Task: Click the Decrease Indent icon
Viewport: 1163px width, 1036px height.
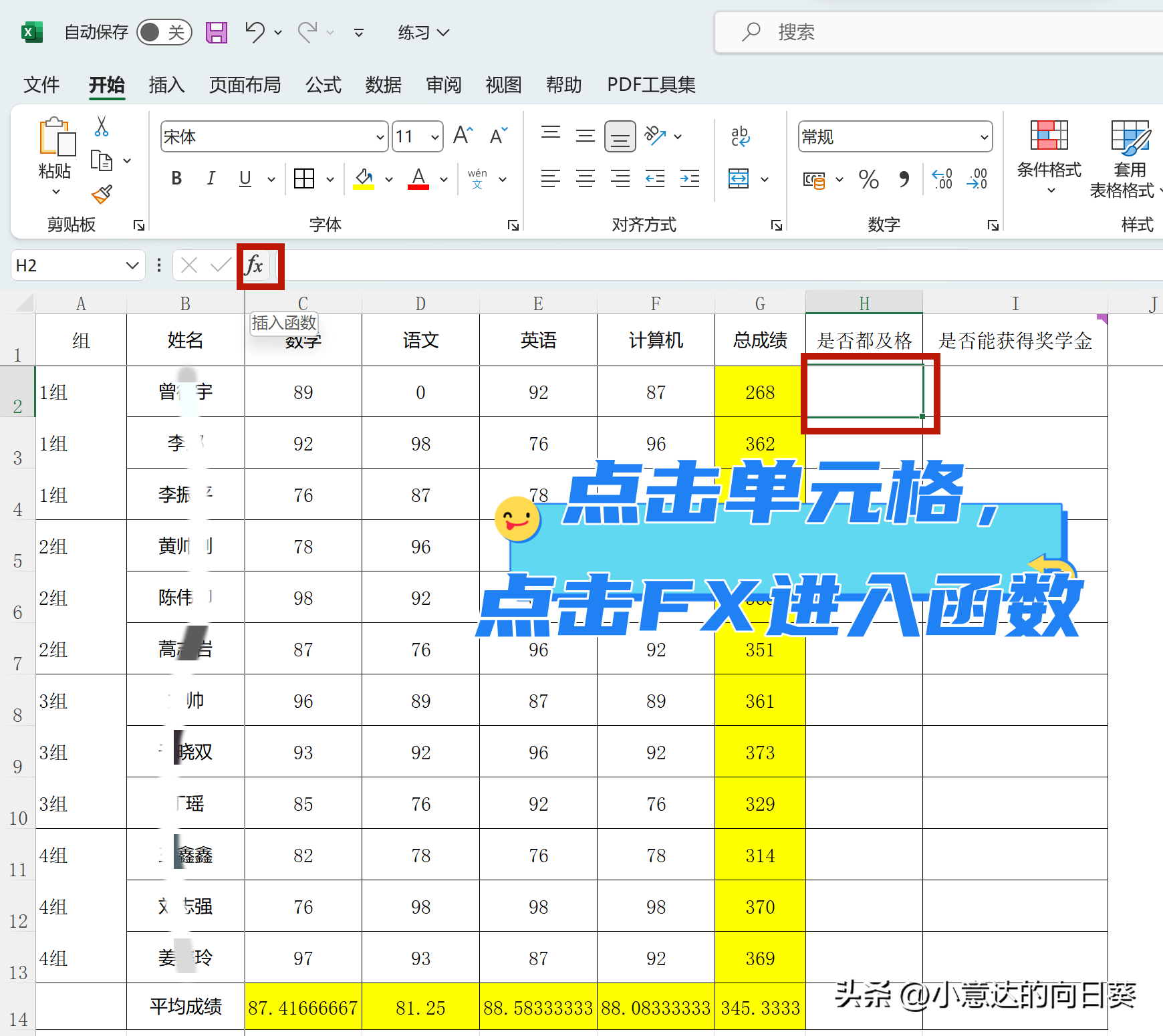Action: point(655,178)
